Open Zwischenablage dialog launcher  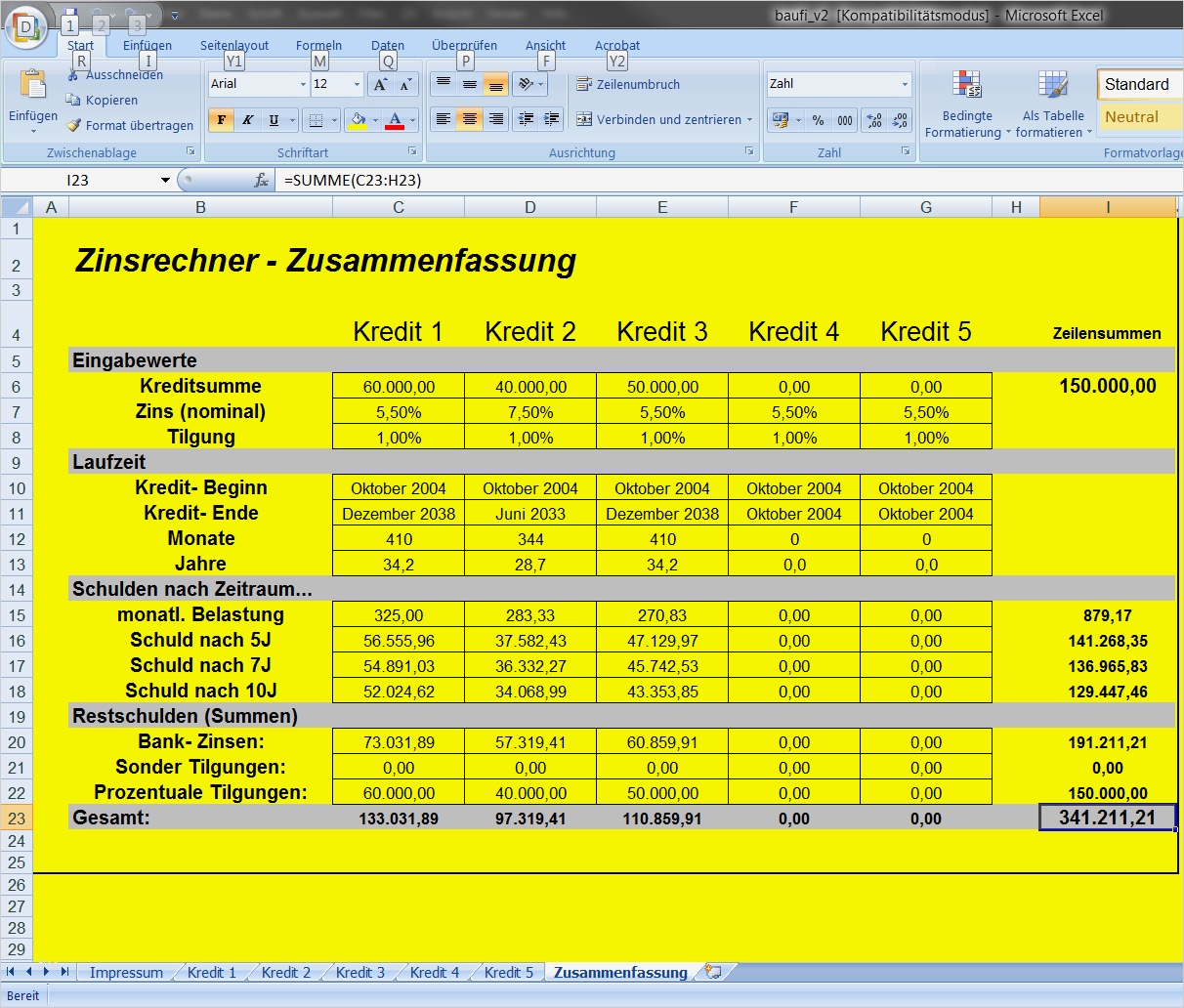click(x=190, y=152)
